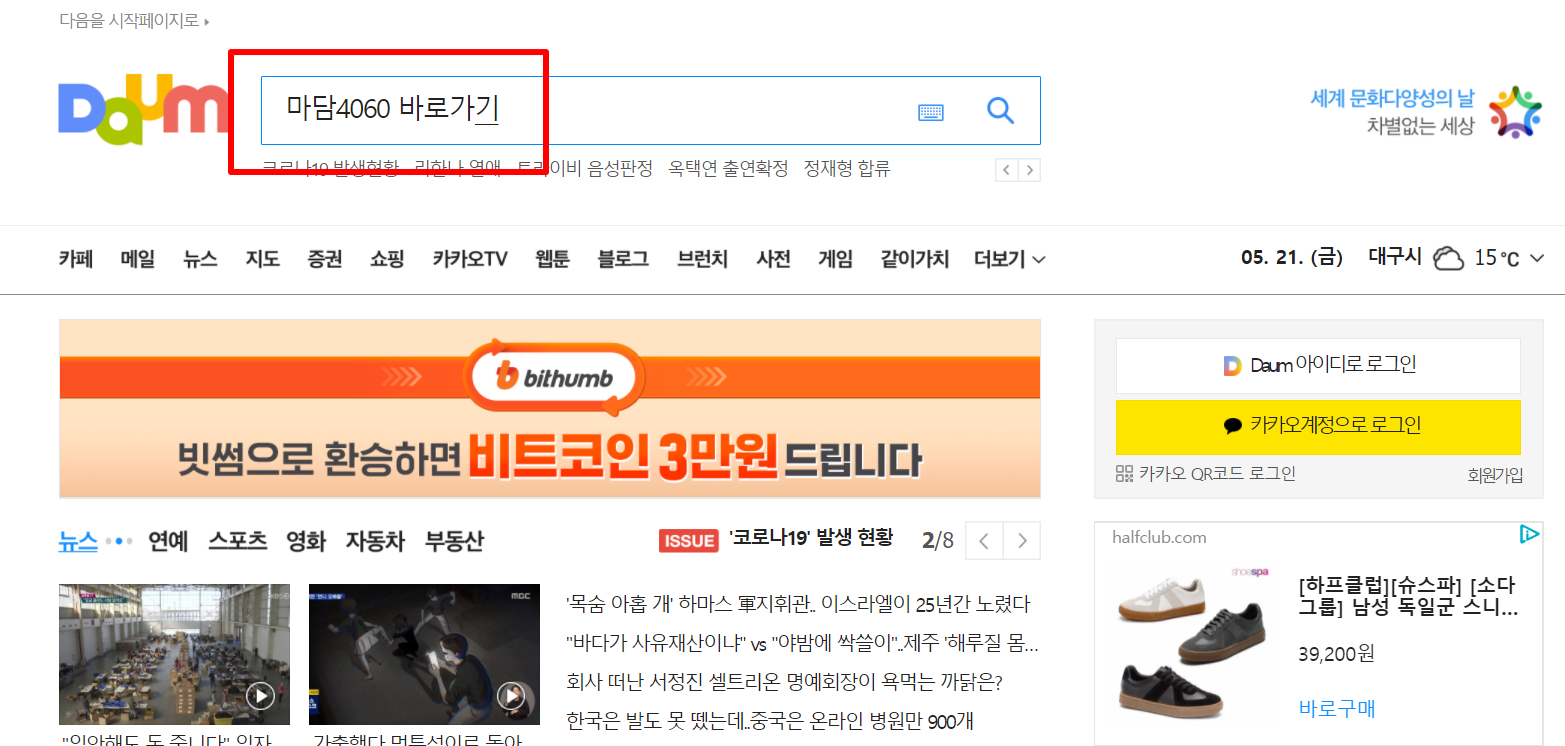Open 뉴스 in the service bar
The height and width of the screenshot is (746, 1565).
(x=200, y=259)
